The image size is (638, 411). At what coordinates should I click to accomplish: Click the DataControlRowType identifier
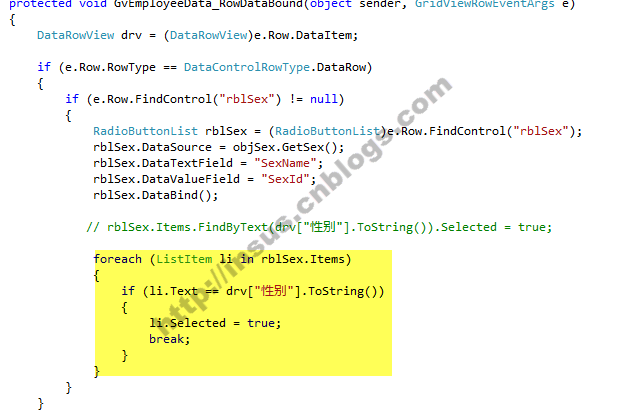(x=247, y=67)
